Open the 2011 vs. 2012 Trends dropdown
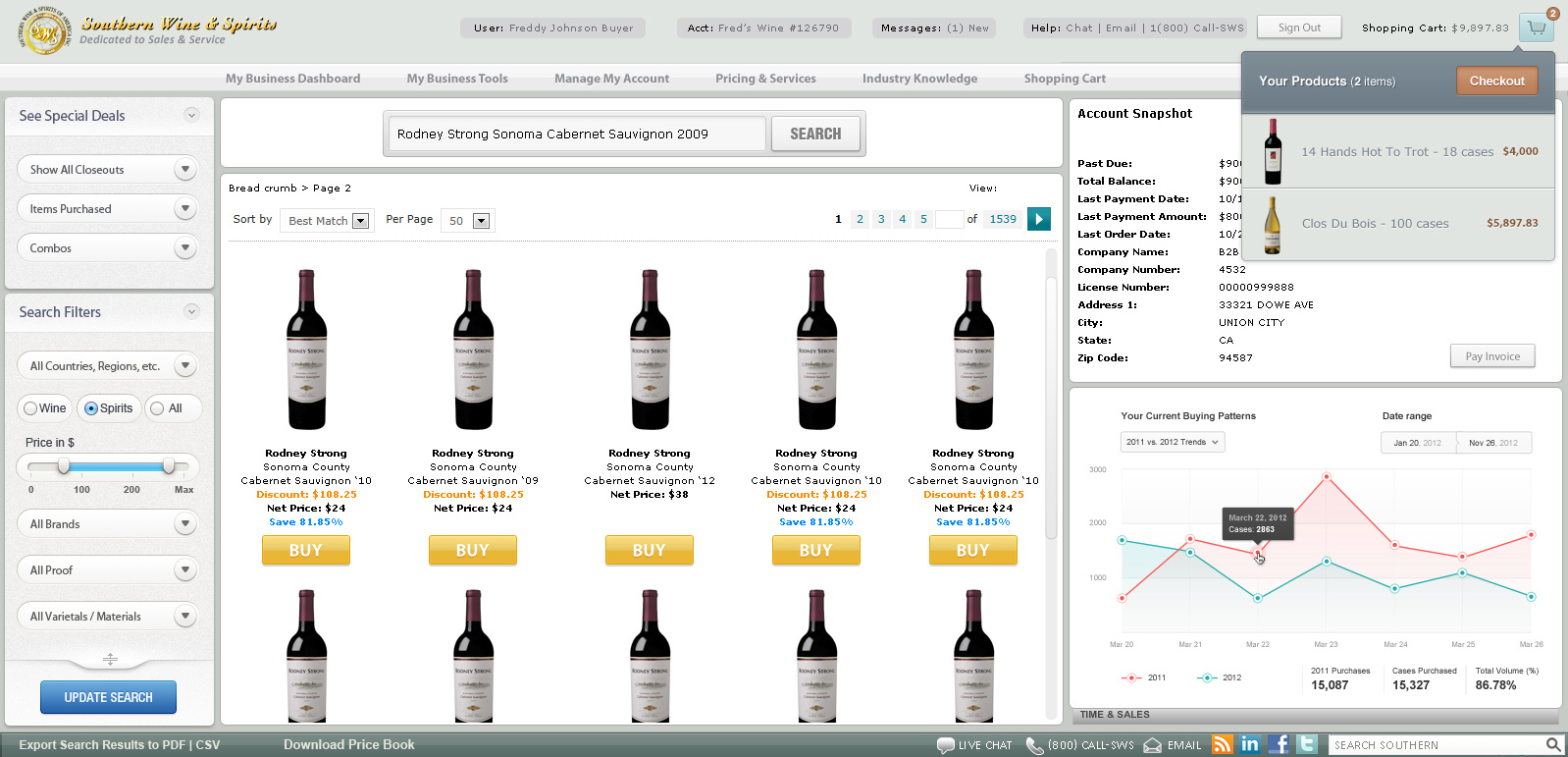 point(1173,442)
